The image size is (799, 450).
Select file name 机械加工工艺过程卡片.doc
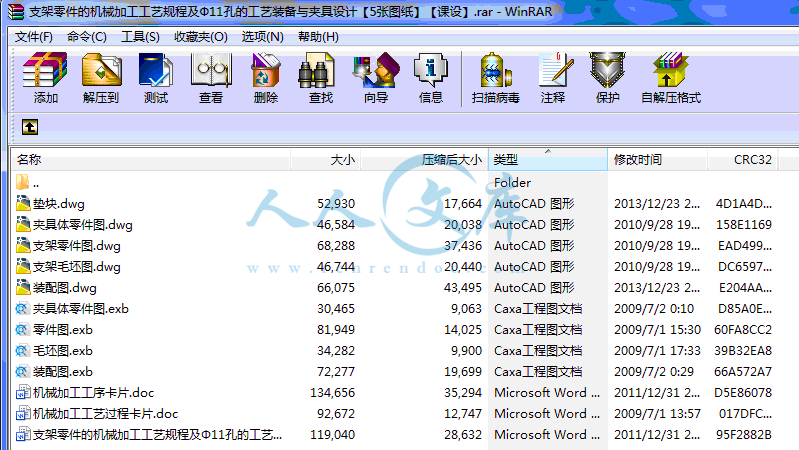point(105,413)
